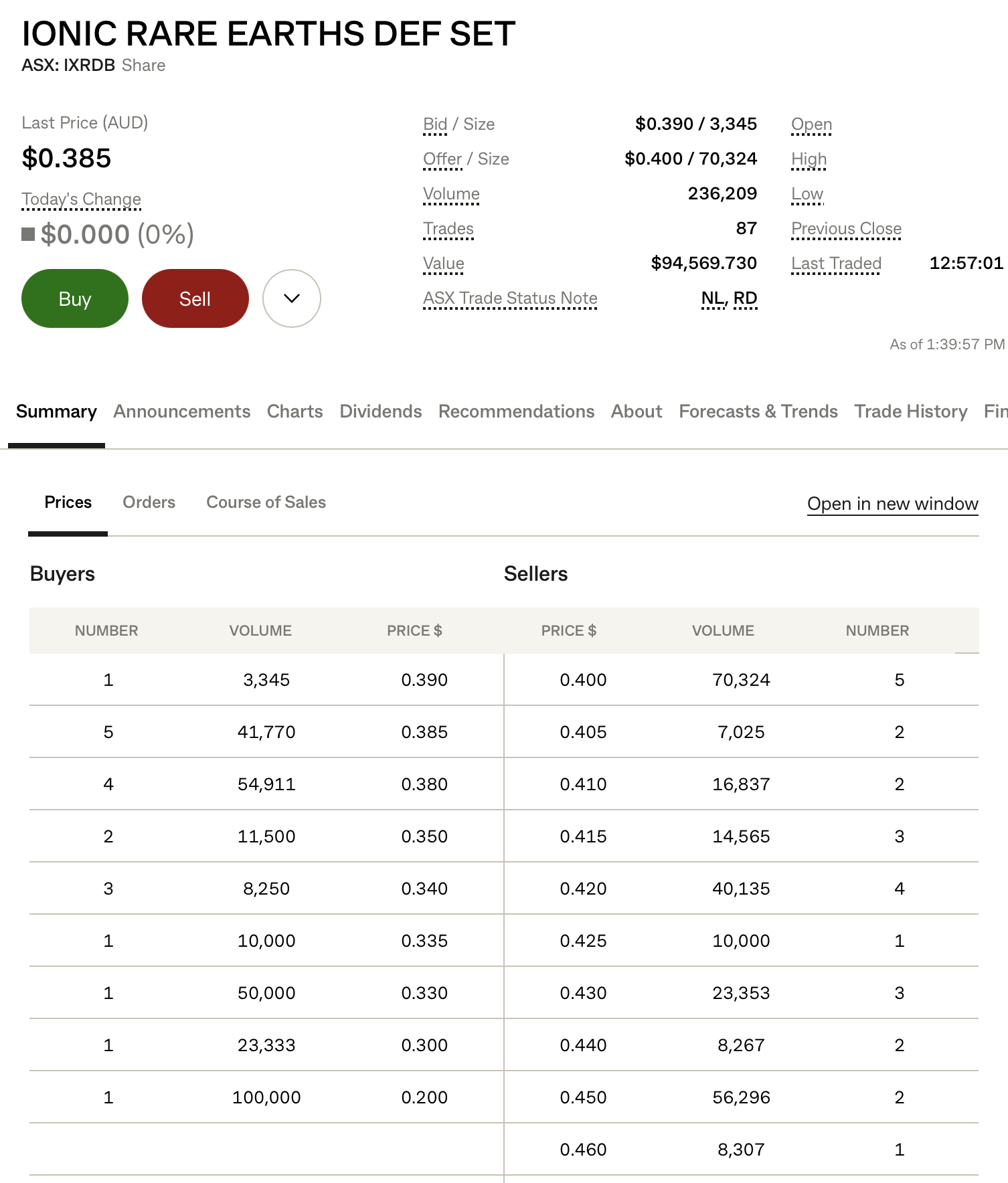Click the NL trade status code

pos(713,298)
